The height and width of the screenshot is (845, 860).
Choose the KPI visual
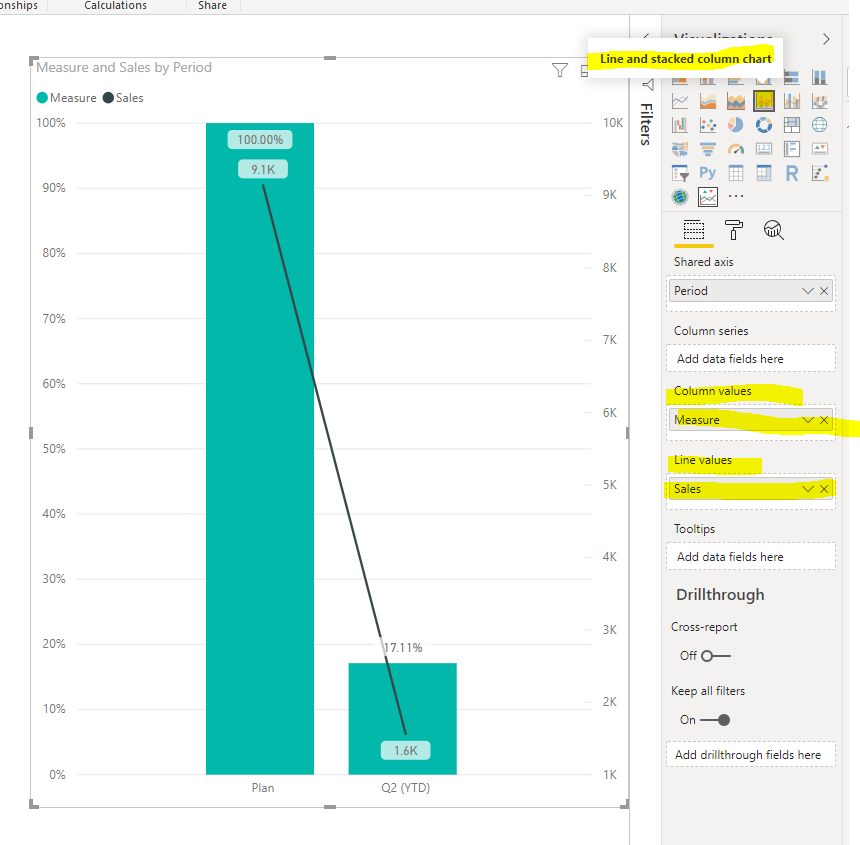(x=819, y=149)
